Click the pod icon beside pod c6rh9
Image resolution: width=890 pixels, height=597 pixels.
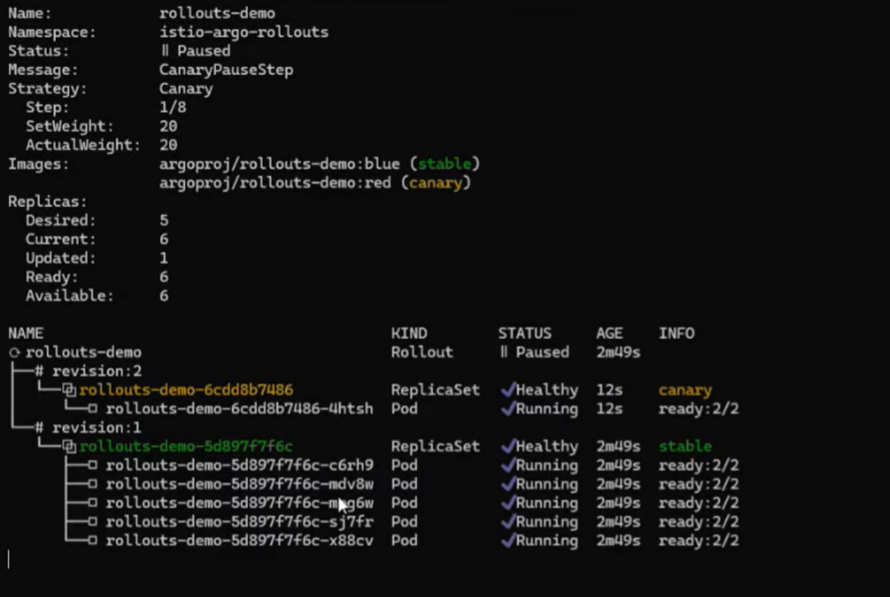coord(92,465)
